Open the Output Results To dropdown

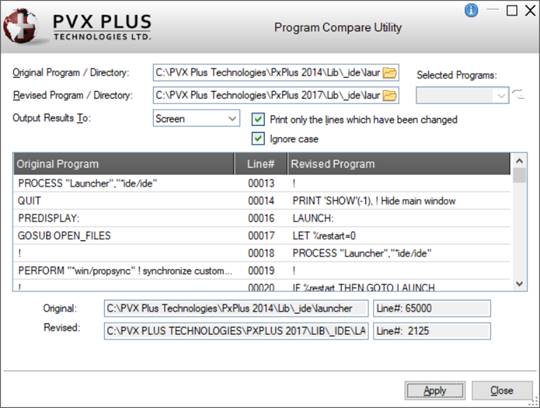[196, 118]
